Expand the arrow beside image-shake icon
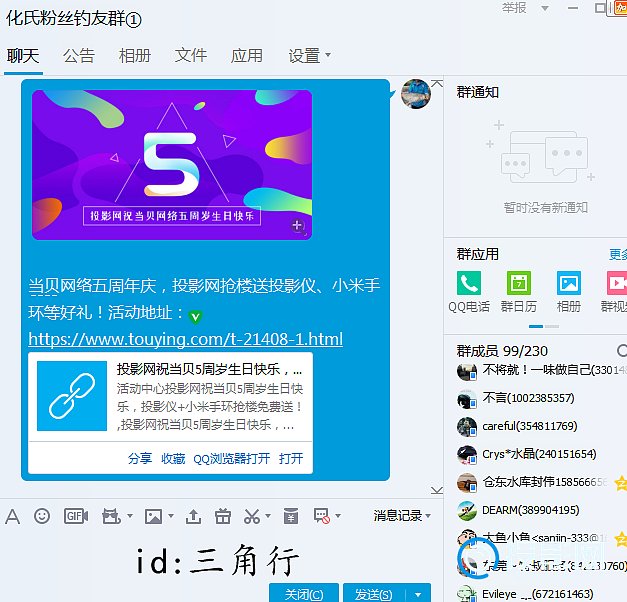627x602 pixels. click(130, 516)
